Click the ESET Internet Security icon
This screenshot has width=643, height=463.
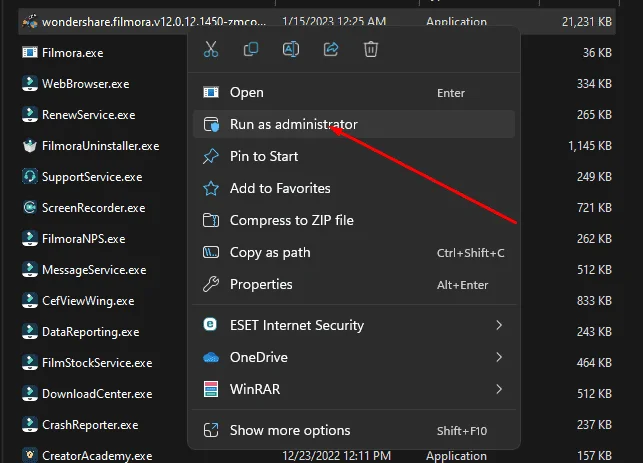pos(211,325)
